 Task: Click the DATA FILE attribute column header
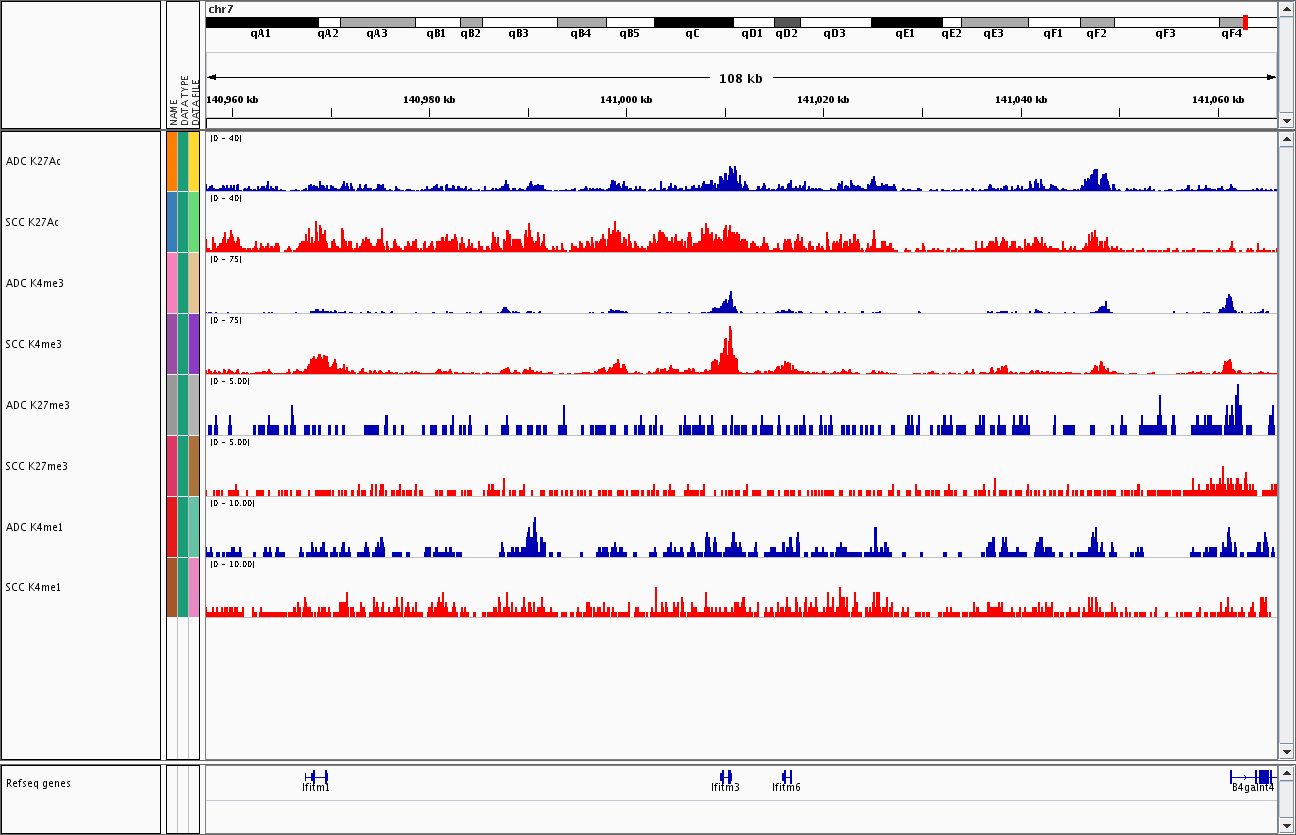196,100
